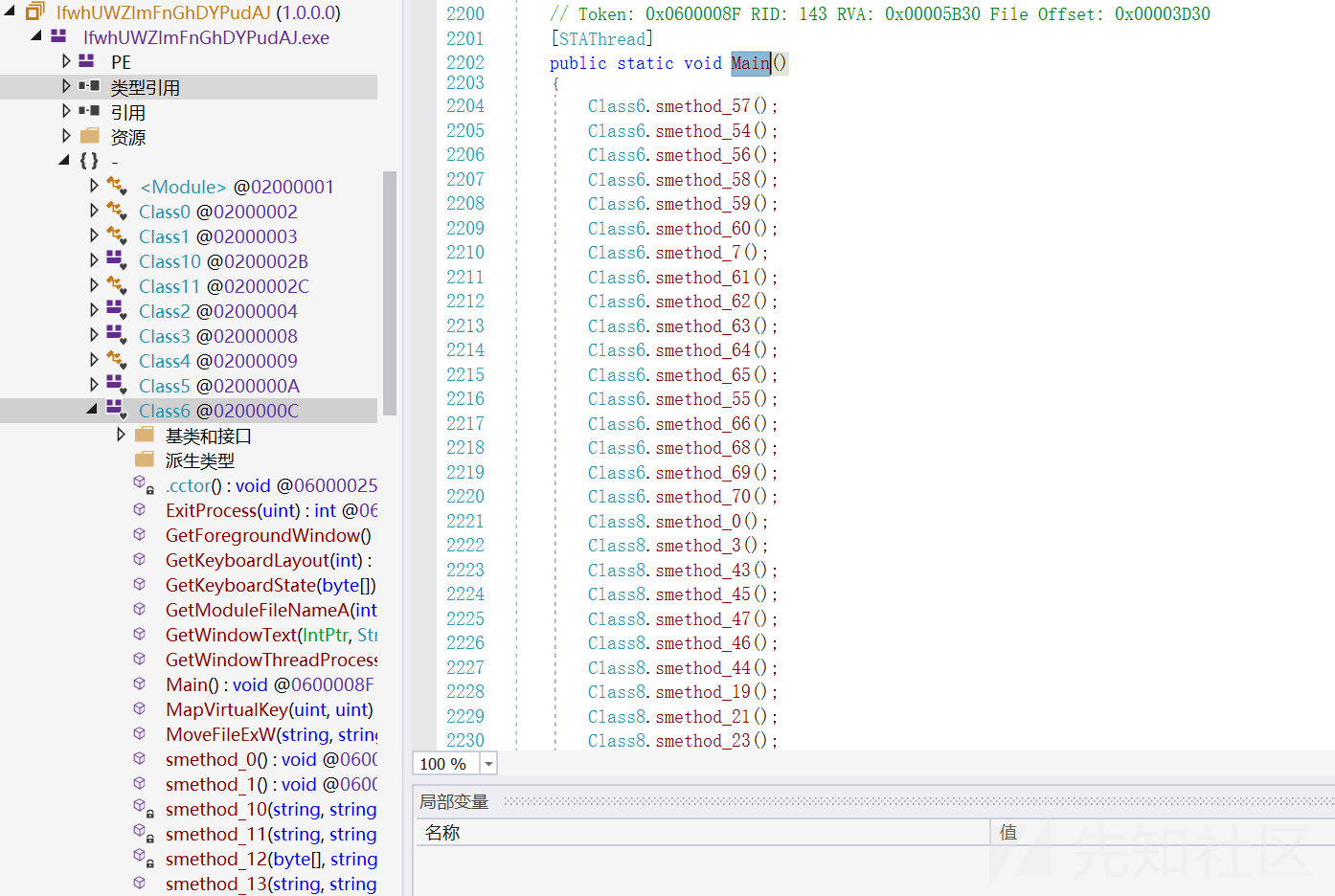
Task: Expand the <Module> node
Action: [94, 186]
